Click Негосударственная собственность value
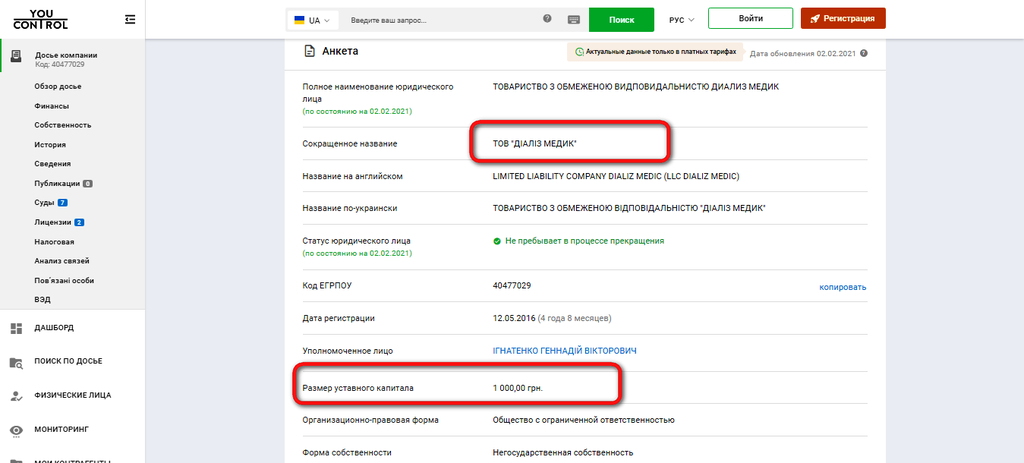 (x=563, y=453)
